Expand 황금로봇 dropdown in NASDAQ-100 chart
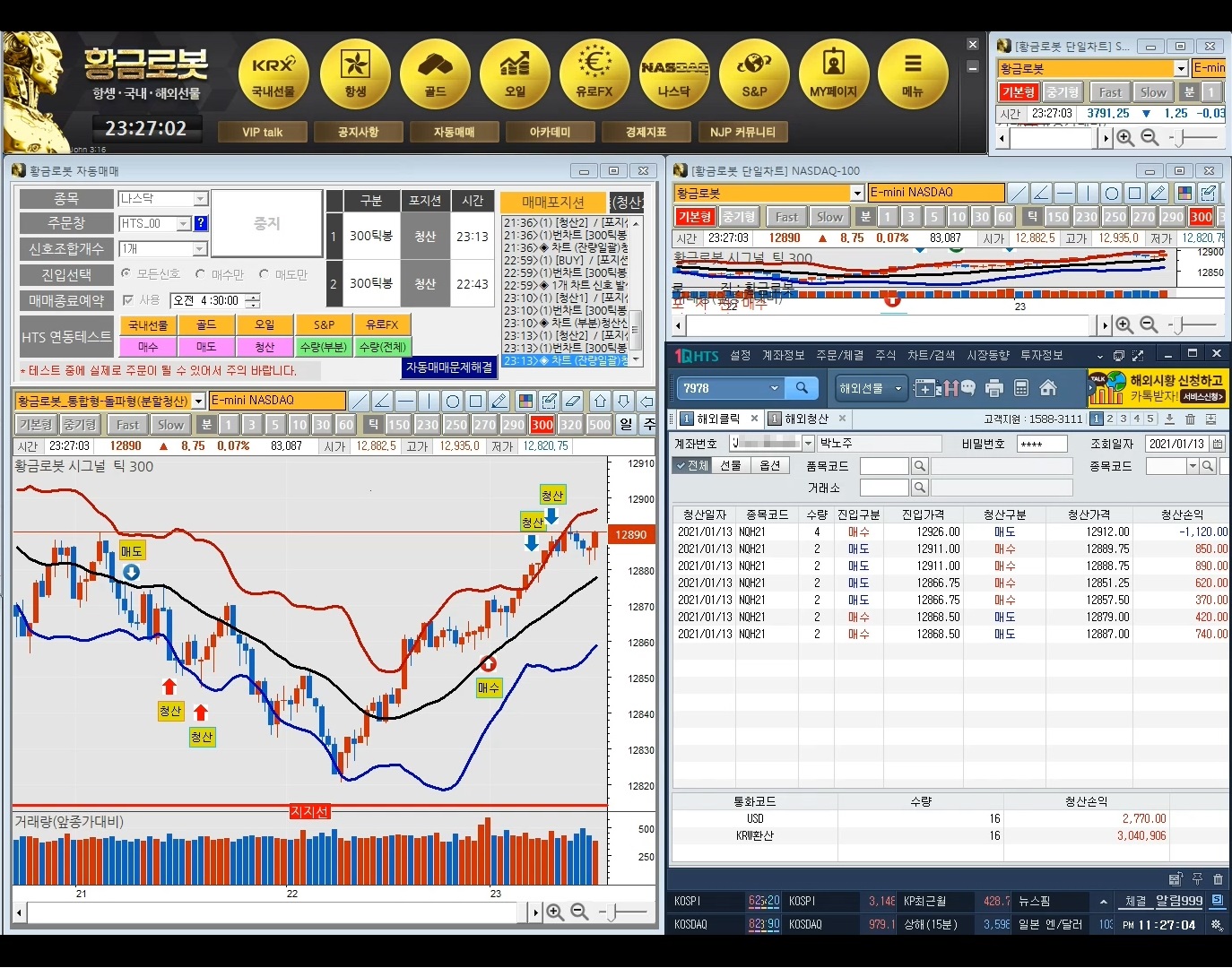Screen dimensions: 1232x968 tap(857, 193)
